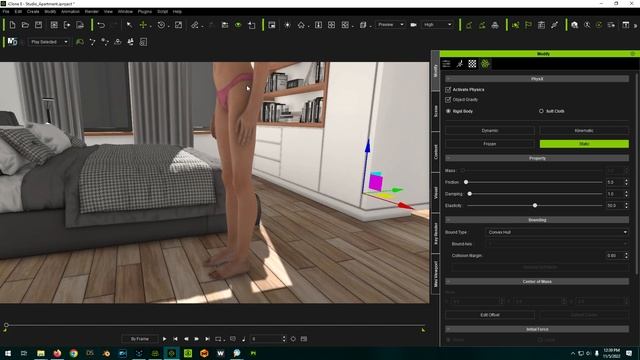
Task: Open the Animation figure tab icon
Action: tap(460, 64)
